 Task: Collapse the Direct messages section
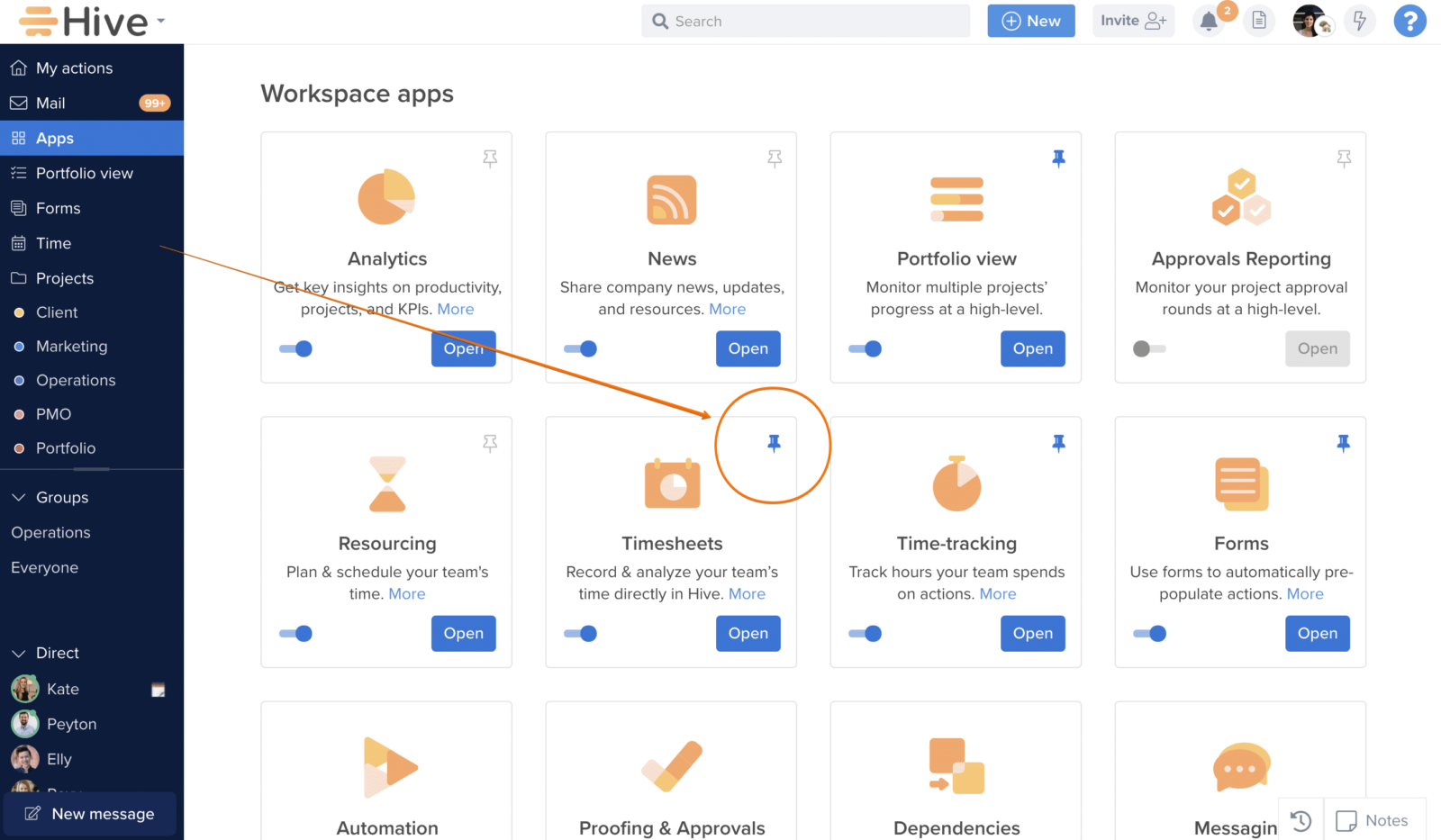19,653
